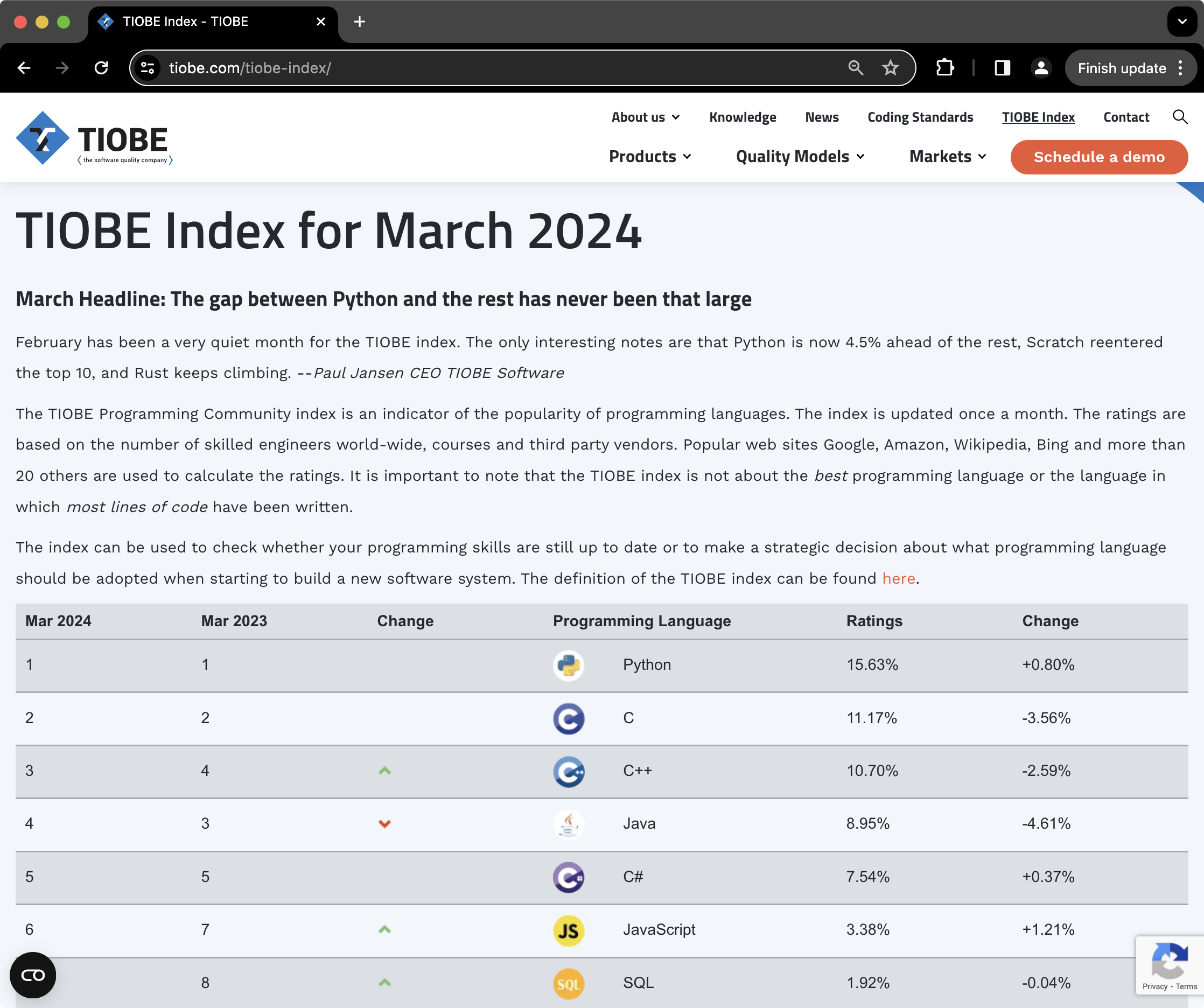The width and height of the screenshot is (1204, 1008).
Task: Click the JavaScript JS logo icon
Action: click(569, 930)
